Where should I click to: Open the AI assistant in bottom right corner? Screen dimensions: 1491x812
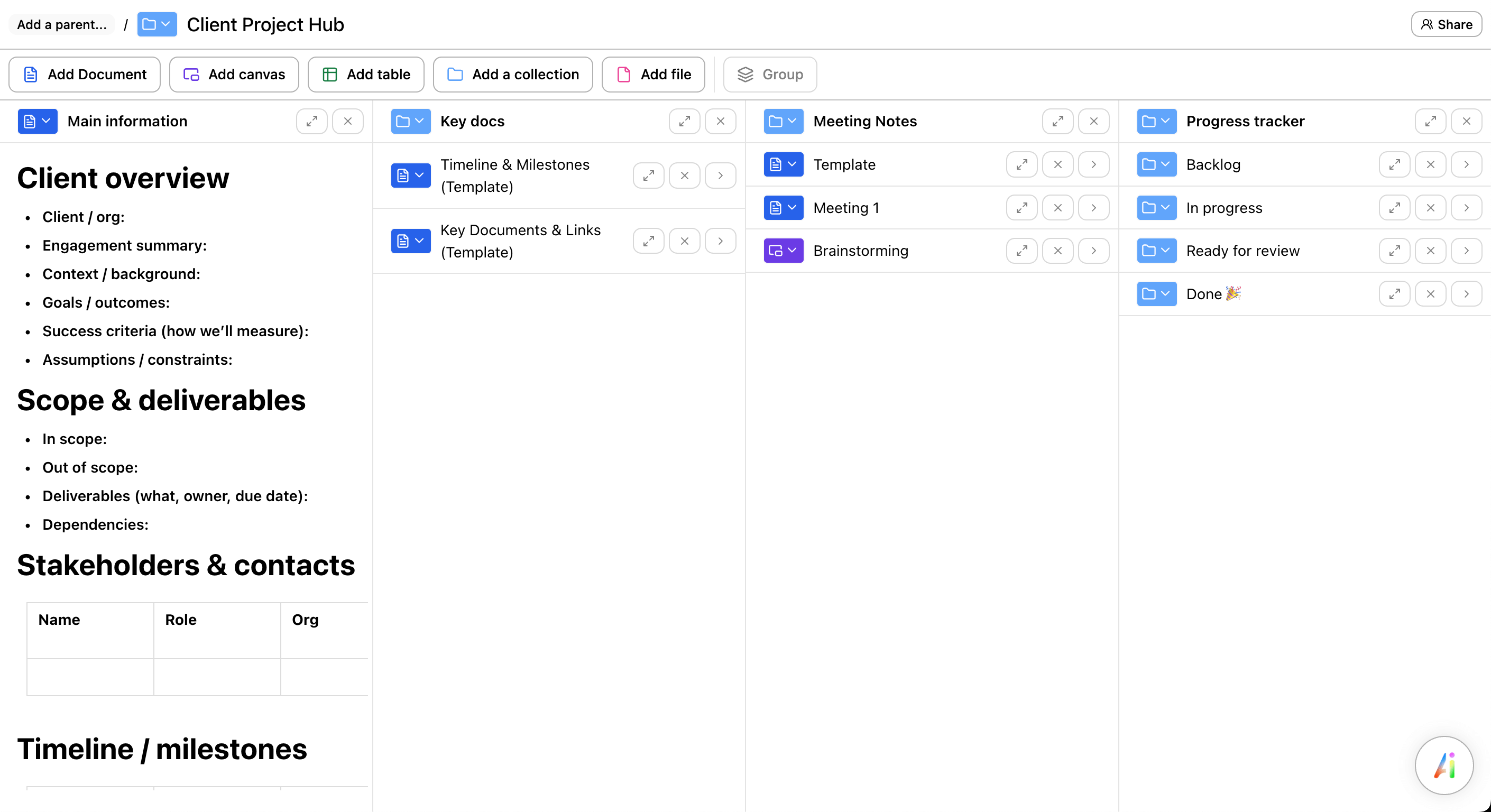(1443, 765)
